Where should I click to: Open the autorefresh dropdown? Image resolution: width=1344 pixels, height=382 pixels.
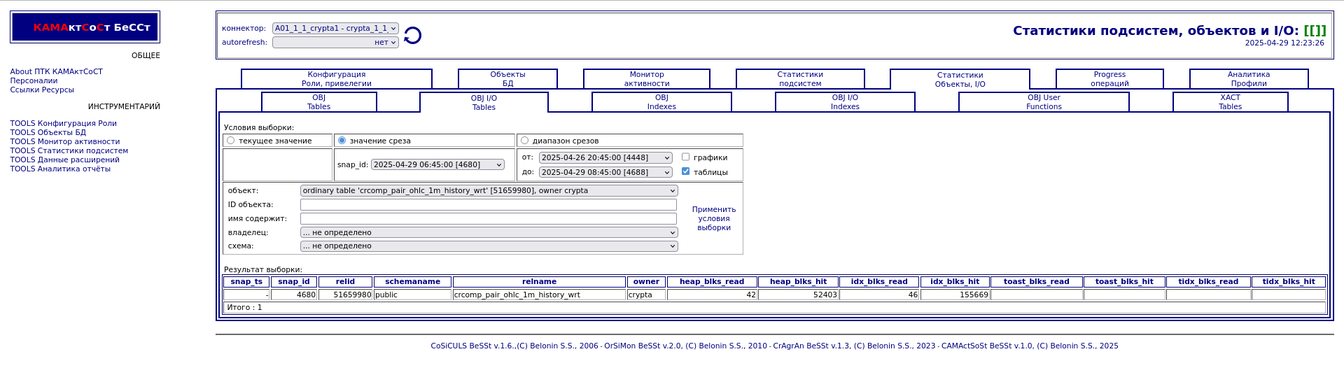pyautogui.click(x=335, y=42)
